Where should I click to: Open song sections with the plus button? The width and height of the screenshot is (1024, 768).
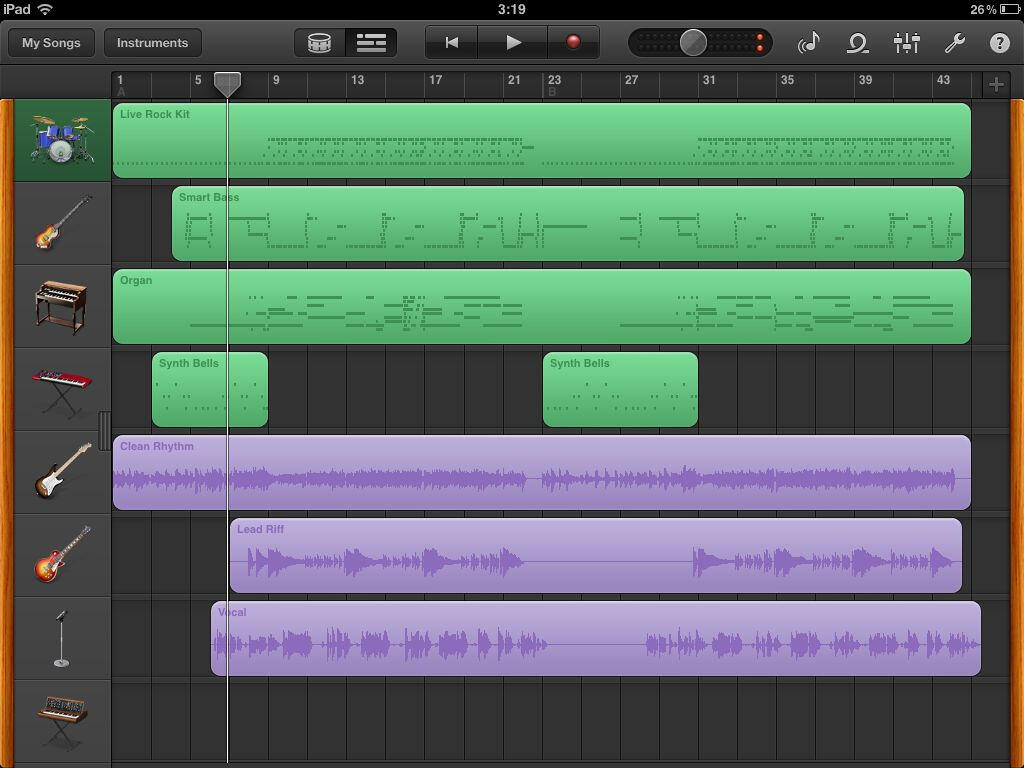coord(996,84)
